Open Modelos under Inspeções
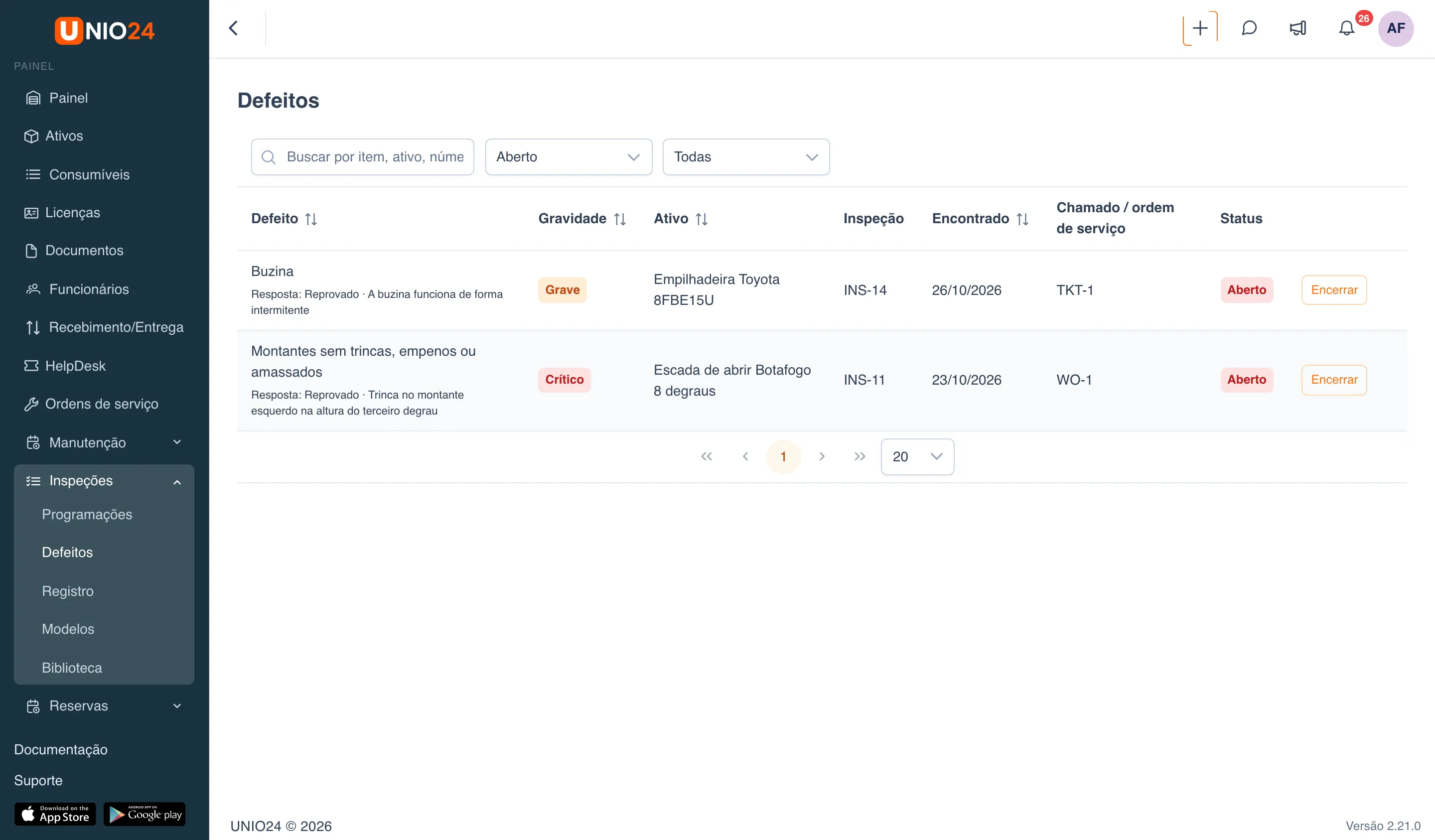Screen dimensions: 1435x840 68,629
